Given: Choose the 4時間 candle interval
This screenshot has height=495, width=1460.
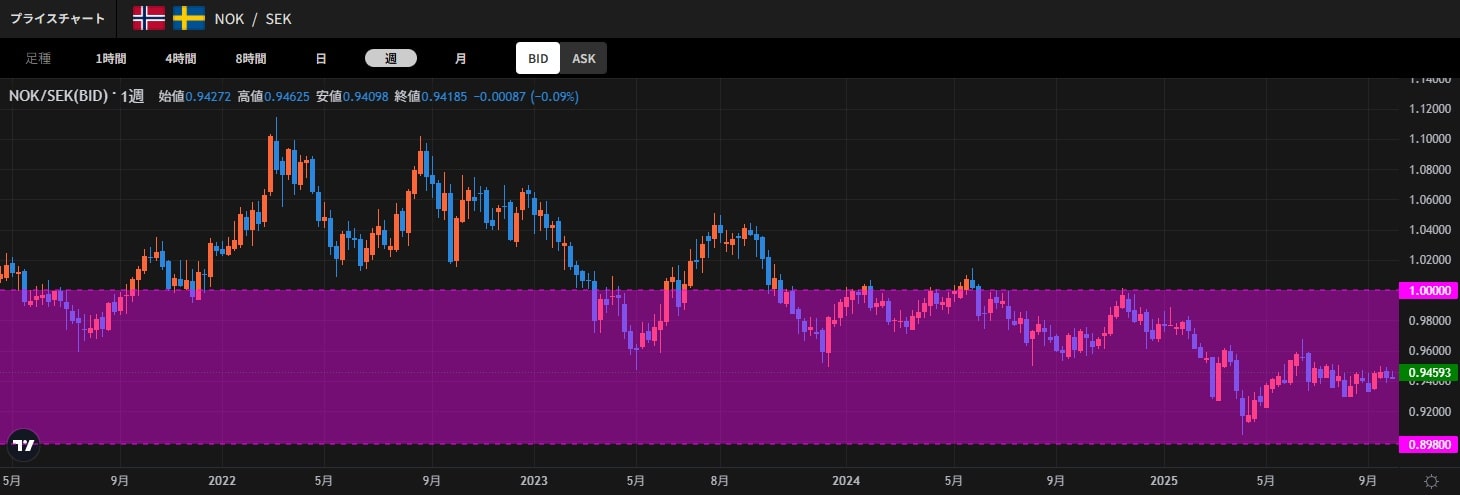Looking at the screenshot, I should pyautogui.click(x=181, y=58).
